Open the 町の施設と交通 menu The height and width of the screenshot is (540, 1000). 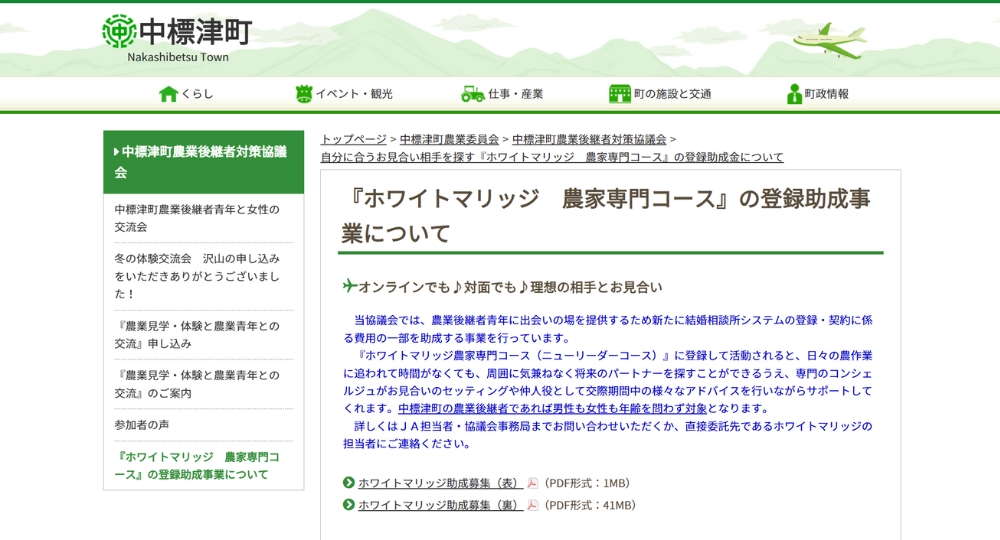(x=660, y=94)
